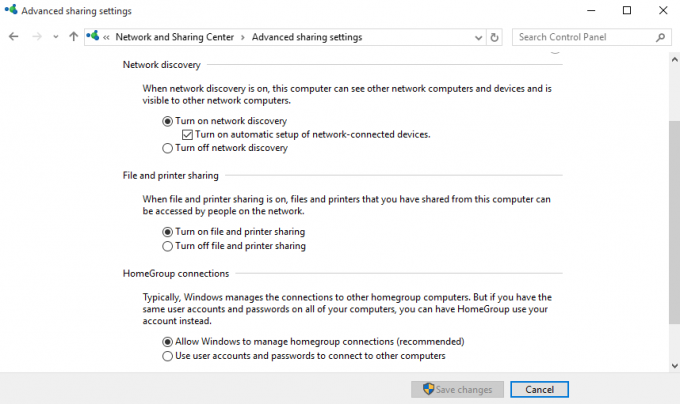The height and width of the screenshot is (404, 680).
Task: Expand the address bar history dropdown
Action: (478, 38)
